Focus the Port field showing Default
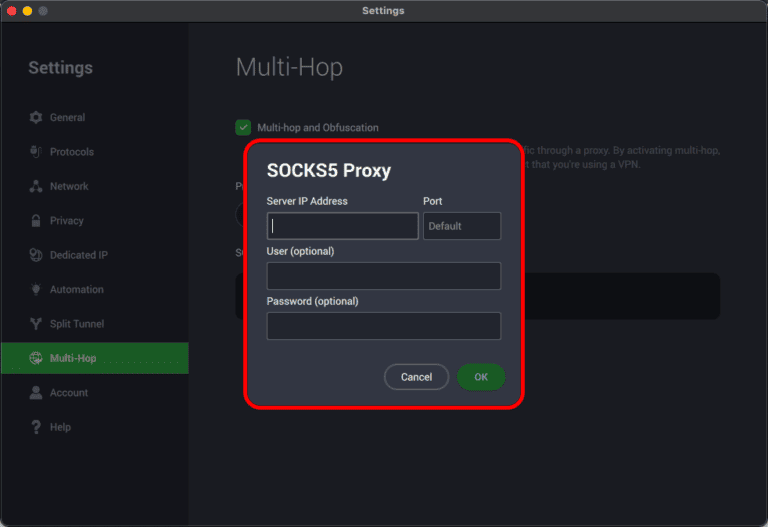Image resolution: width=768 pixels, height=527 pixels. [x=462, y=226]
